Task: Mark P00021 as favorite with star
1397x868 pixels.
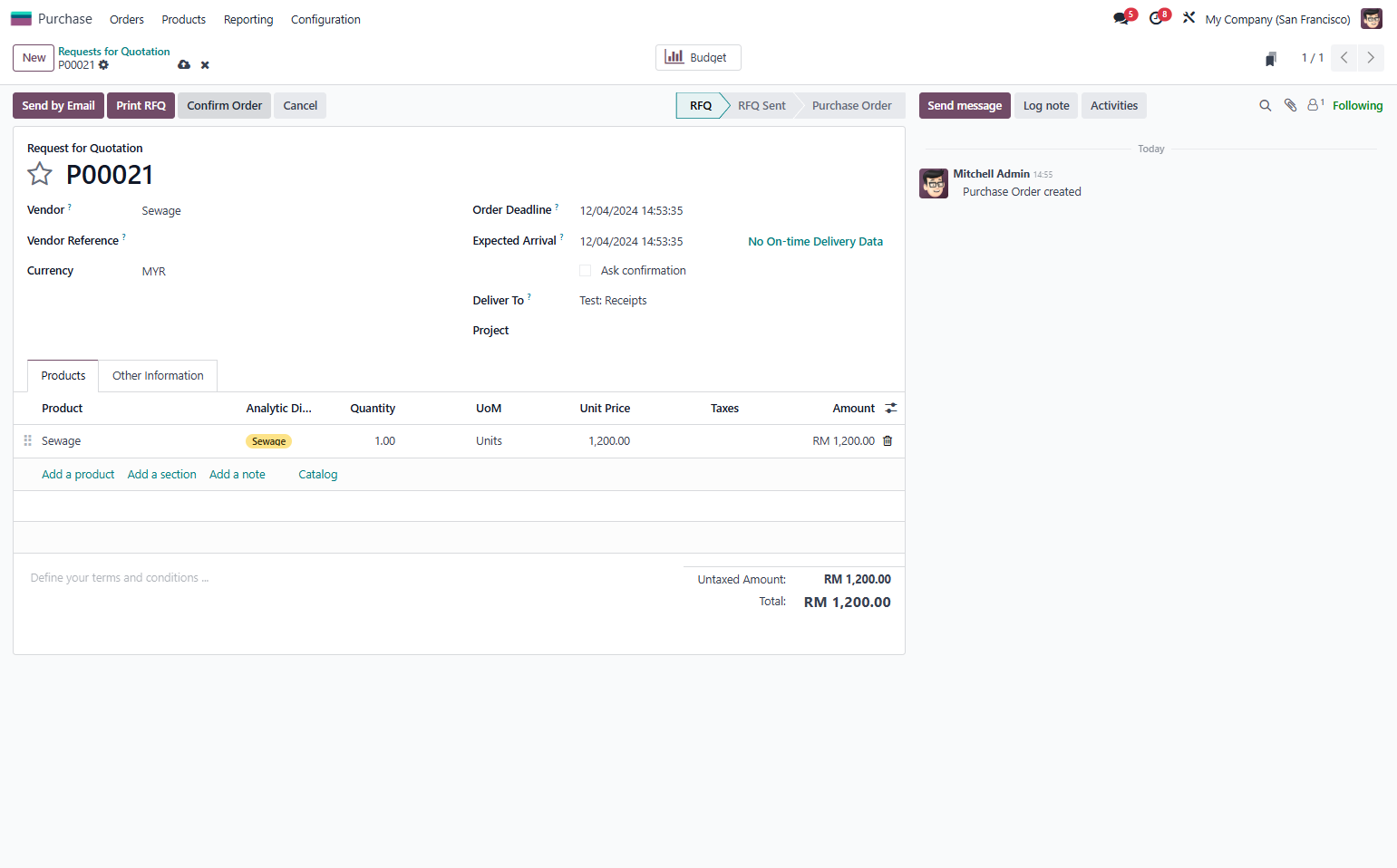Action: (x=40, y=174)
